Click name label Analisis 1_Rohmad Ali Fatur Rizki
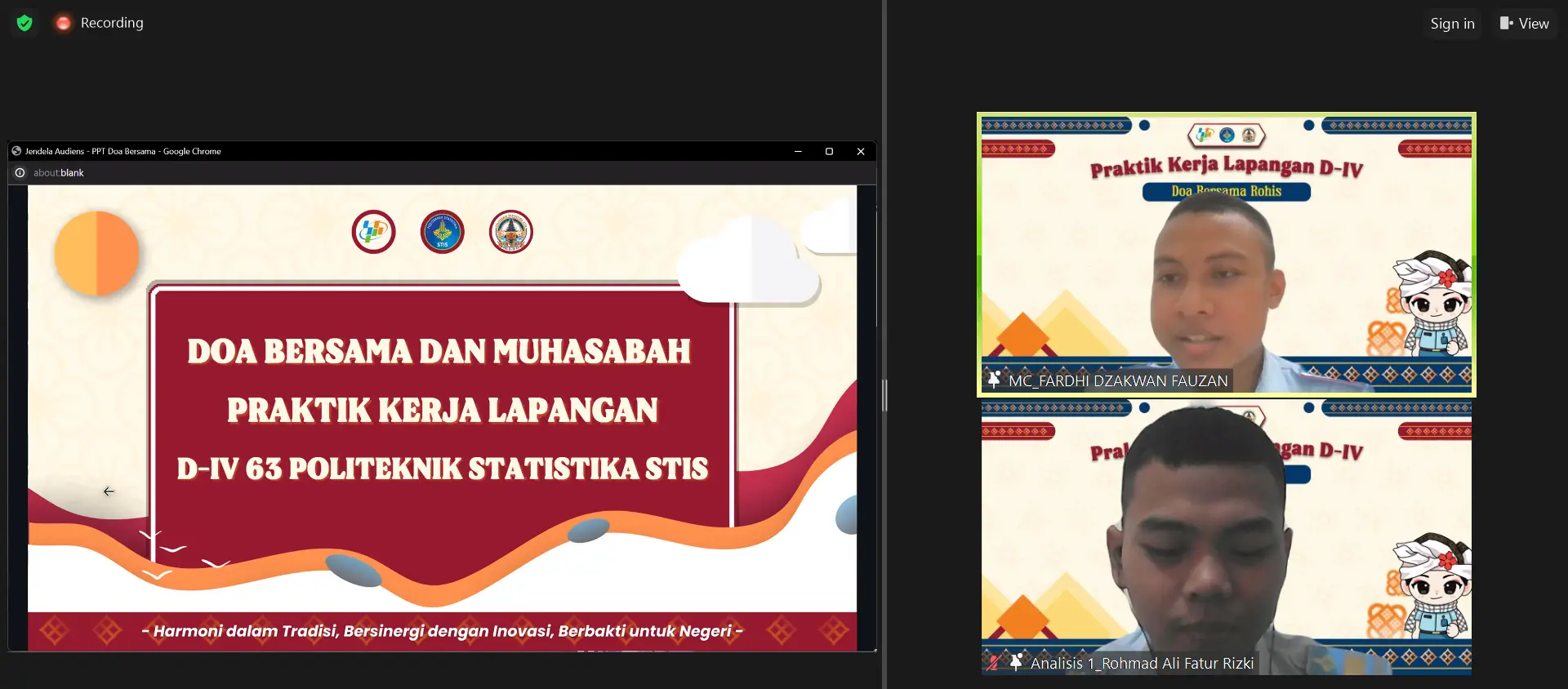1568x689 pixels. tap(1142, 664)
